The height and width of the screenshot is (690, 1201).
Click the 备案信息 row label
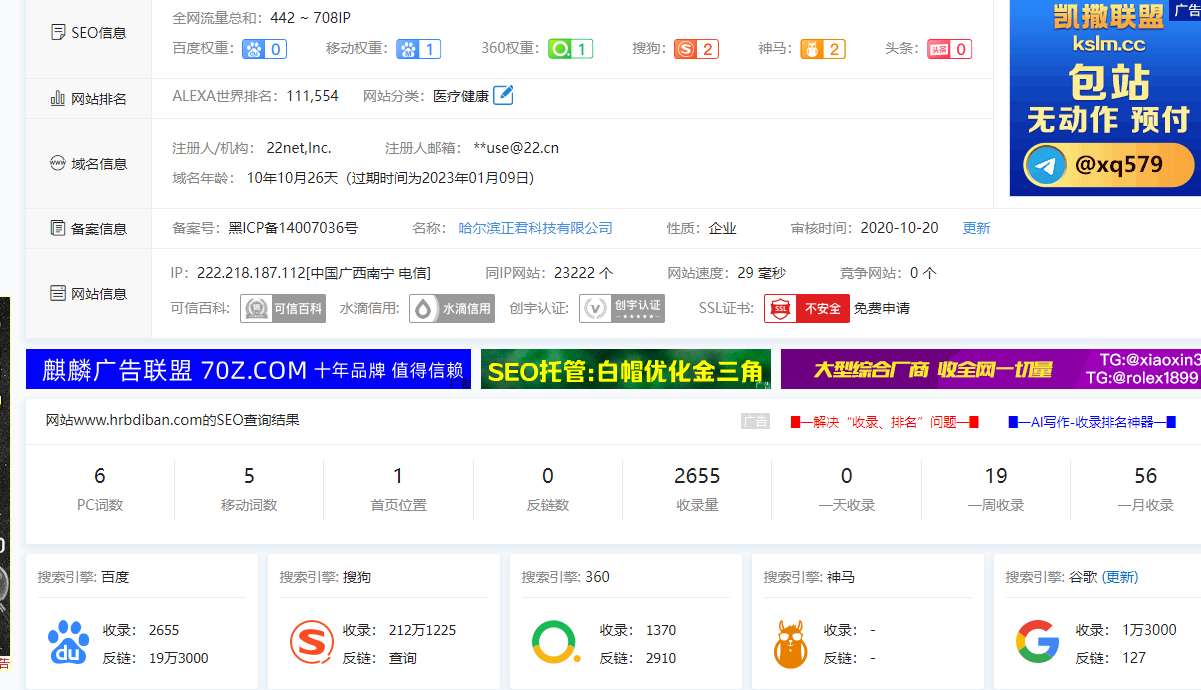coord(99,228)
